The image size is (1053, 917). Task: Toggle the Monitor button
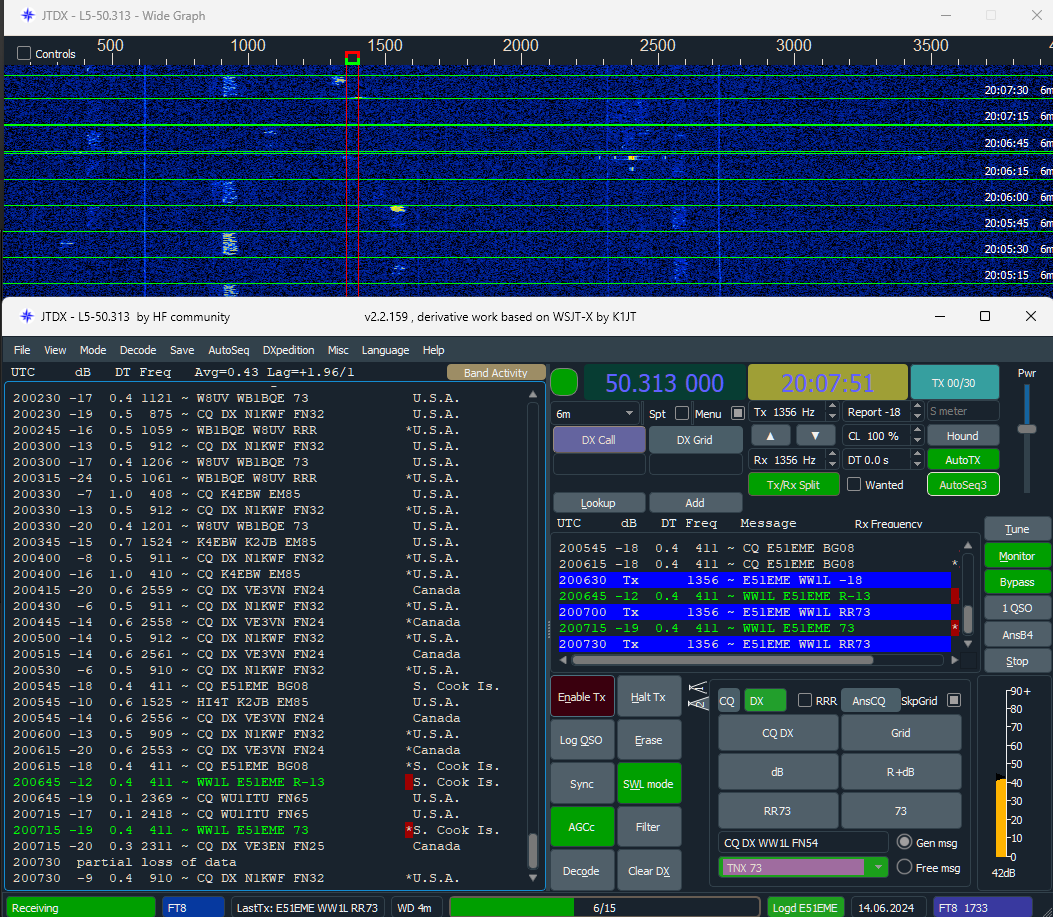coord(1017,556)
